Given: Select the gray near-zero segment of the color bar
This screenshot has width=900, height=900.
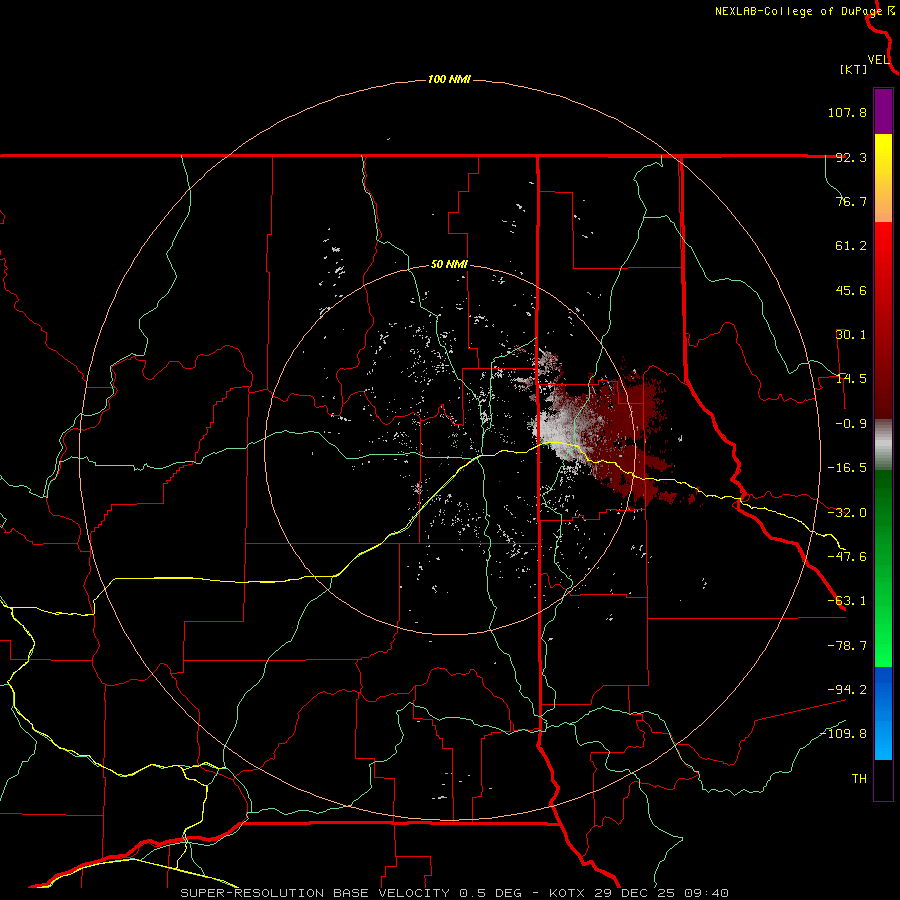Looking at the screenshot, I should click(x=883, y=444).
